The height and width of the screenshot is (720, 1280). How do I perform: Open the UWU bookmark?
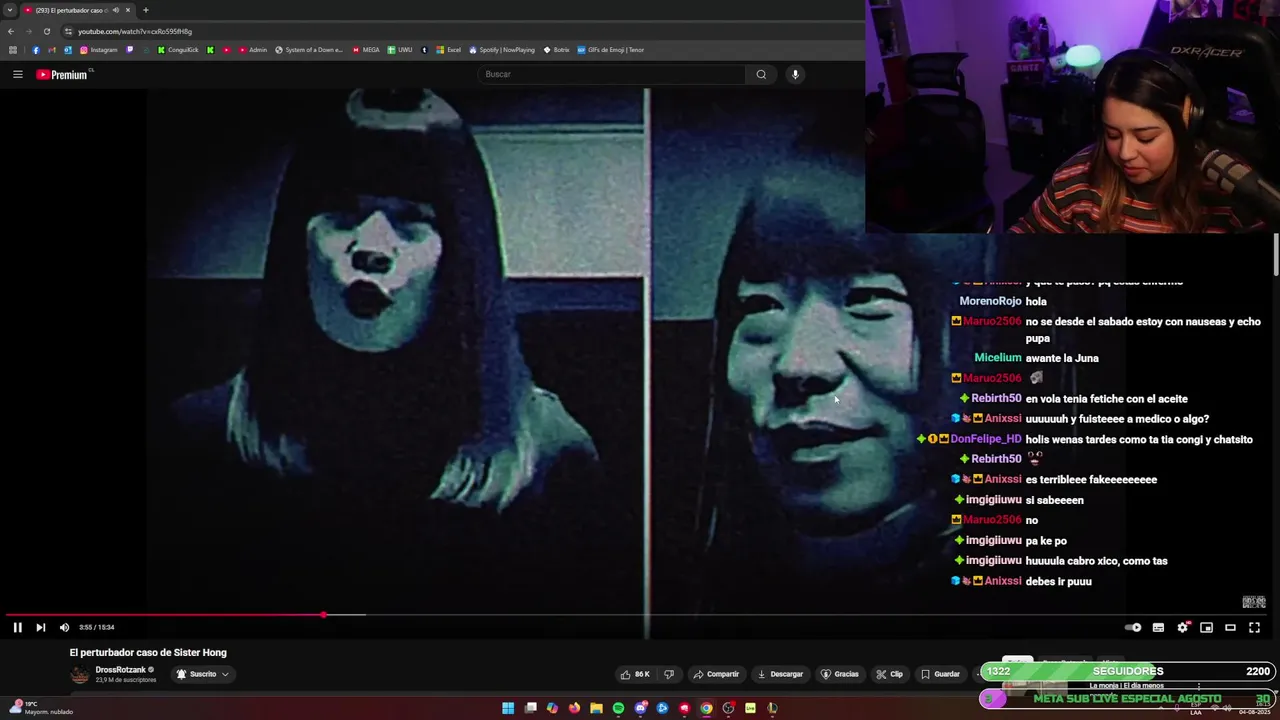tap(400, 50)
